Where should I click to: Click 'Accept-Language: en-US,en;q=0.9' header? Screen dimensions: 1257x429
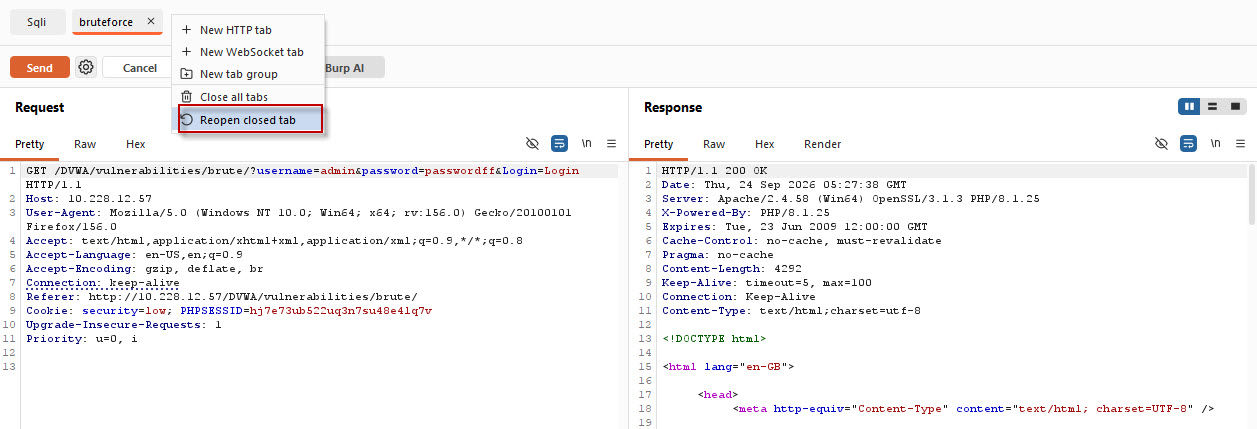pos(134,255)
